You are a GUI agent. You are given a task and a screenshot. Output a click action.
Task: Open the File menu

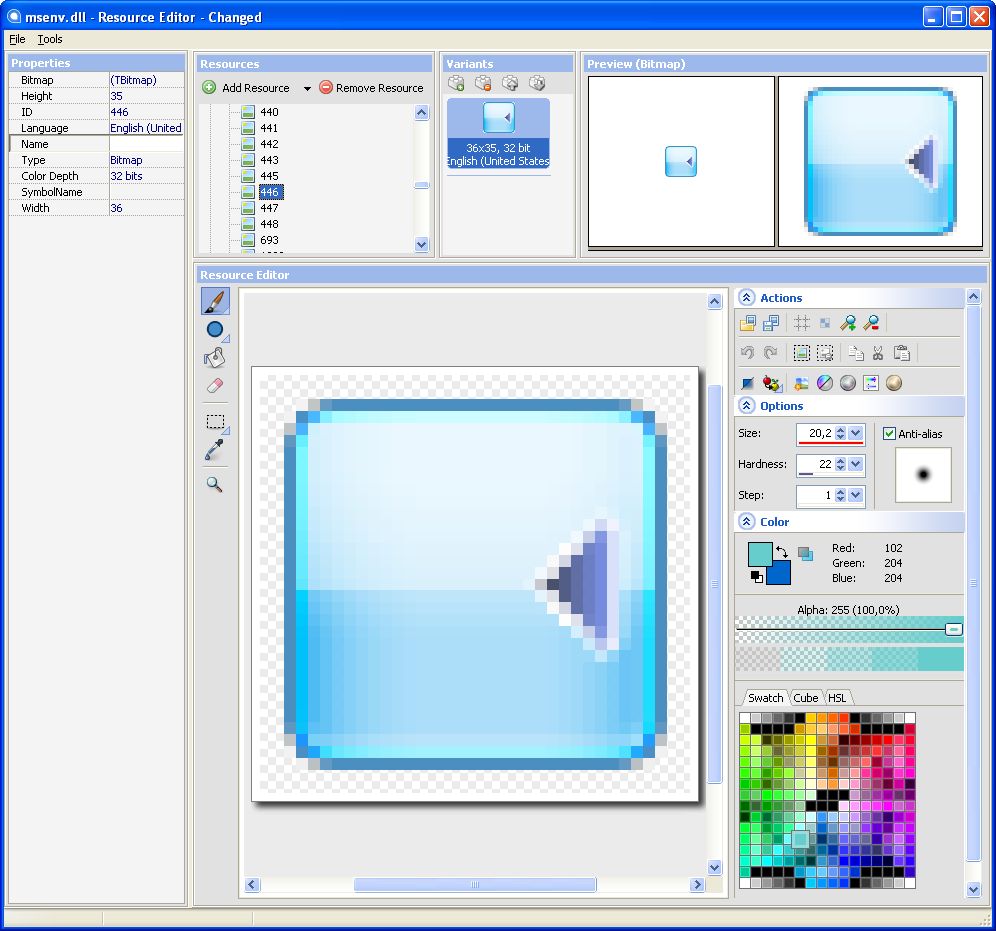[17, 39]
